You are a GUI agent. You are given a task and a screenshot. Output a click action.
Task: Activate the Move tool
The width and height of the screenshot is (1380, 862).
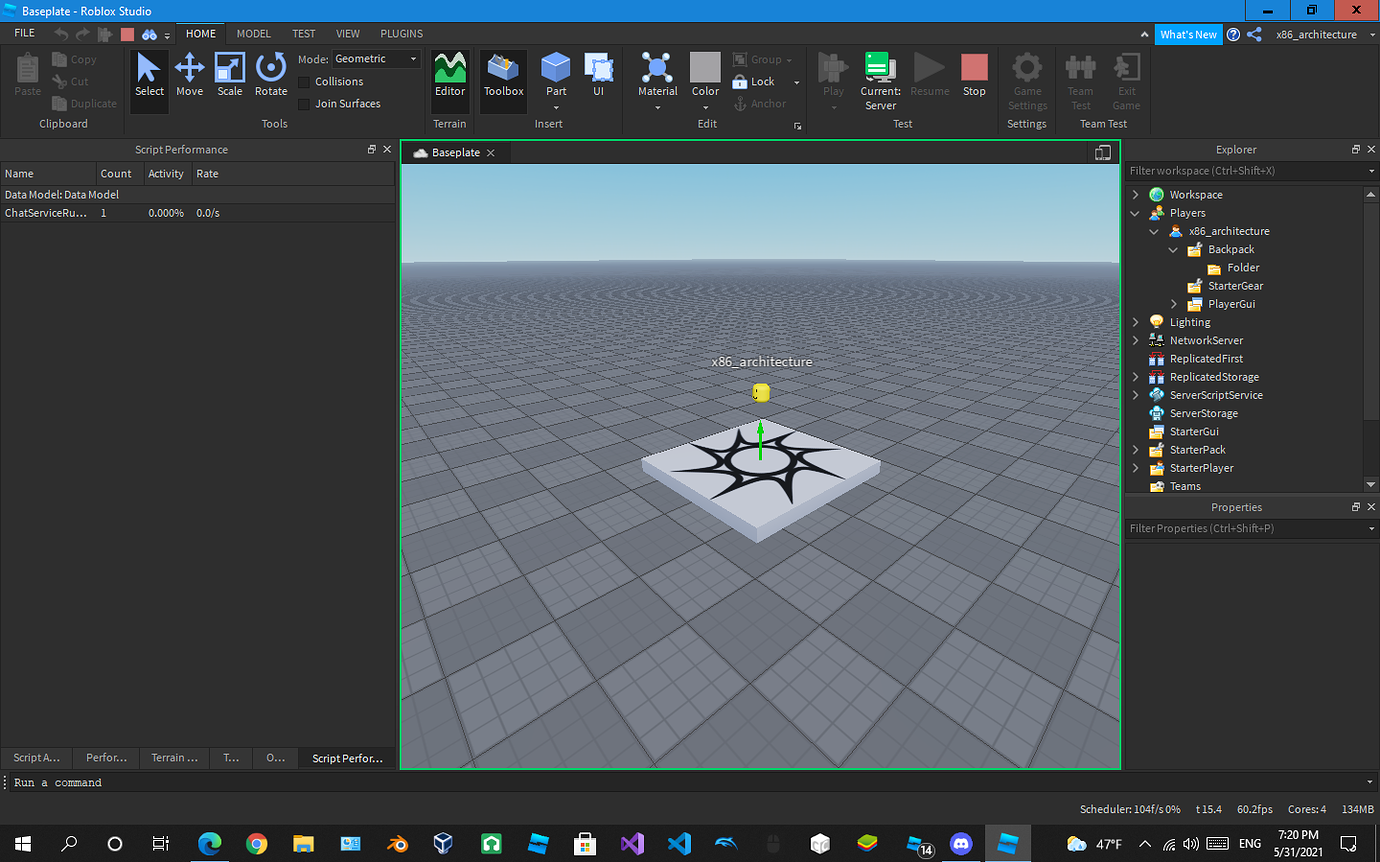189,75
